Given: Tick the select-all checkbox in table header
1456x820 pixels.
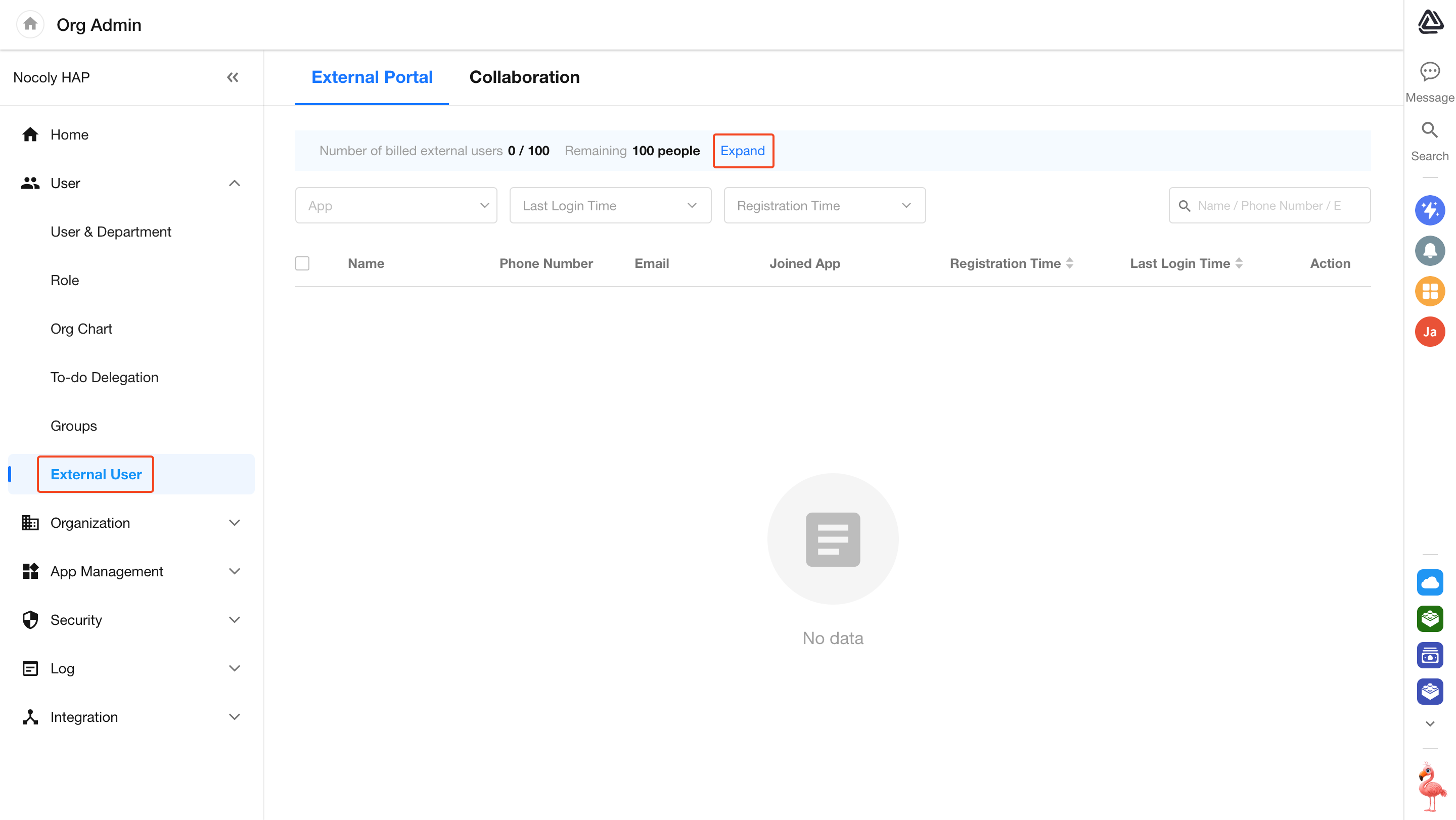Looking at the screenshot, I should (302, 263).
